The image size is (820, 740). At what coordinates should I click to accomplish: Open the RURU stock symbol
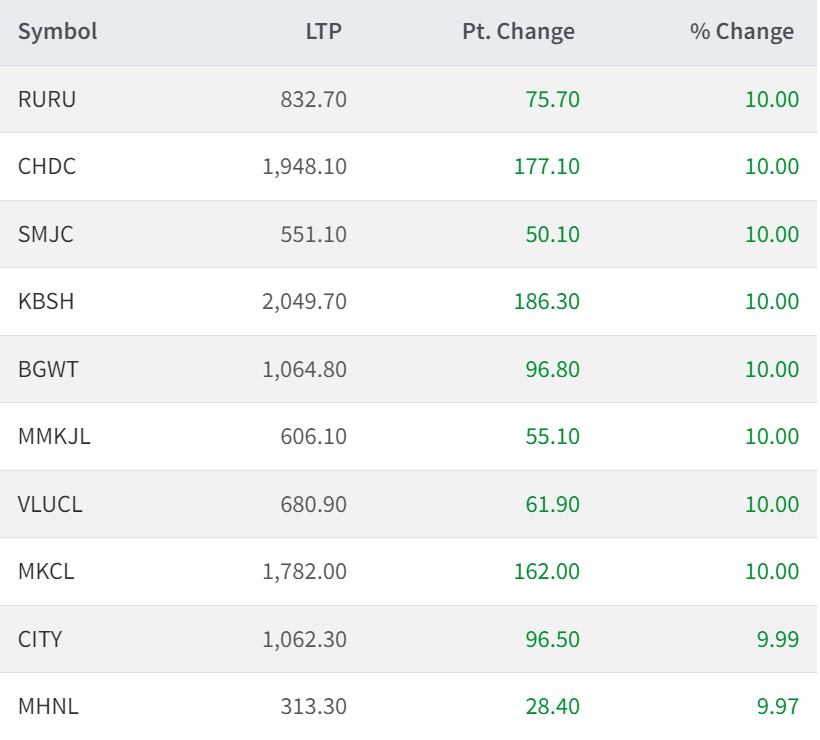click(47, 99)
